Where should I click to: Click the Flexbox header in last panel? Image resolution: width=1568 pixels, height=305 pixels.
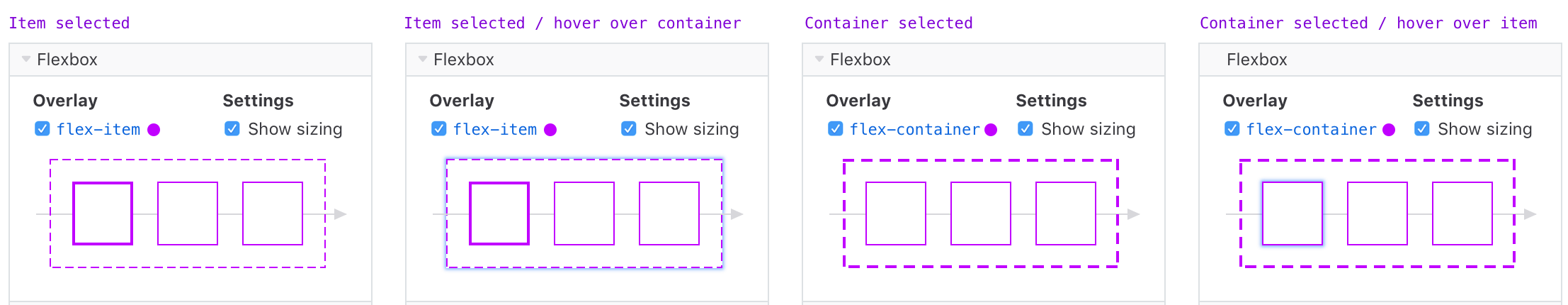point(1380,60)
